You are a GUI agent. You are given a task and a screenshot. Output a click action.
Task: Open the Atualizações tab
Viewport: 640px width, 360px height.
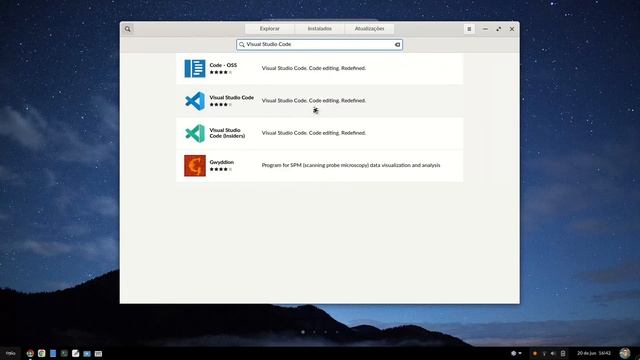[x=369, y=29]
